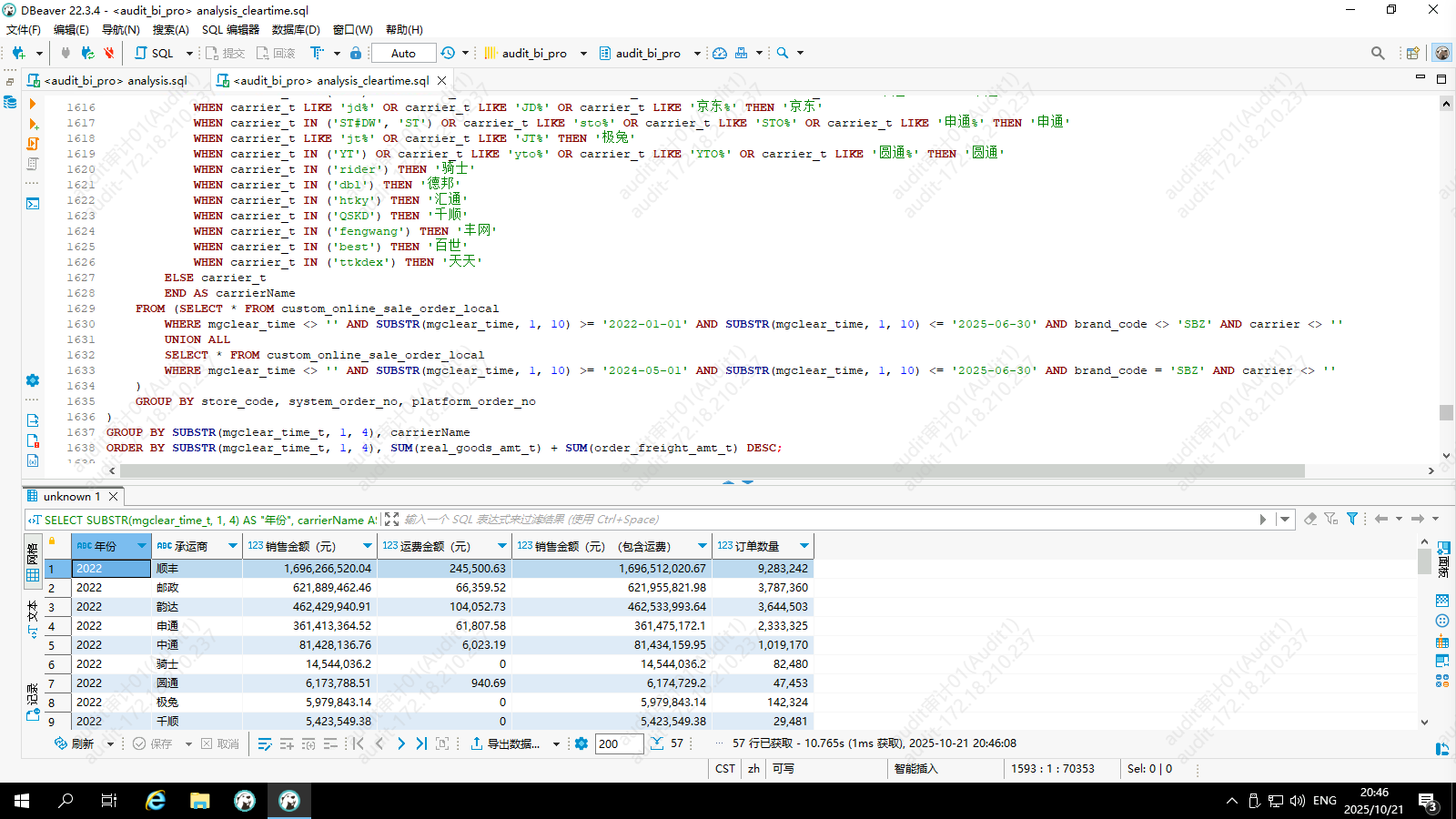The image size is (1456, 819).
Task: Click the transaction log clock icon
Action: 448,53
